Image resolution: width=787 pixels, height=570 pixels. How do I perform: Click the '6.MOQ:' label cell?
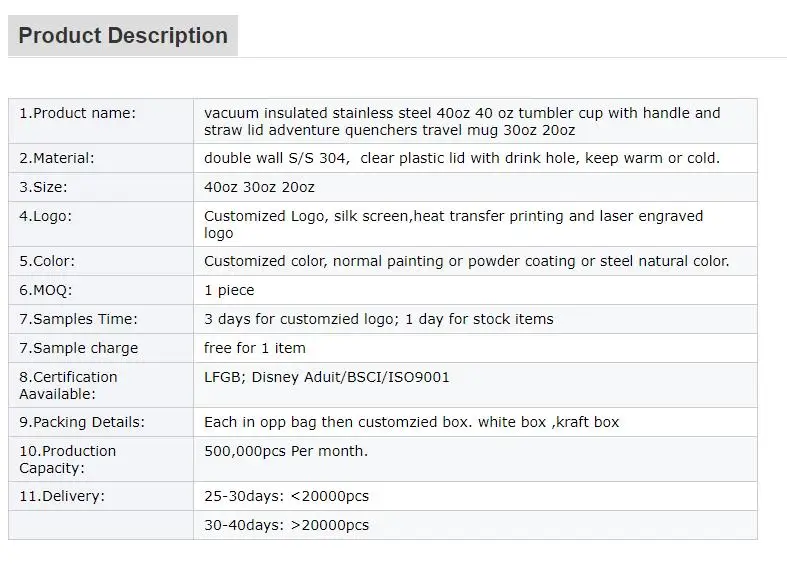point(46,290)
